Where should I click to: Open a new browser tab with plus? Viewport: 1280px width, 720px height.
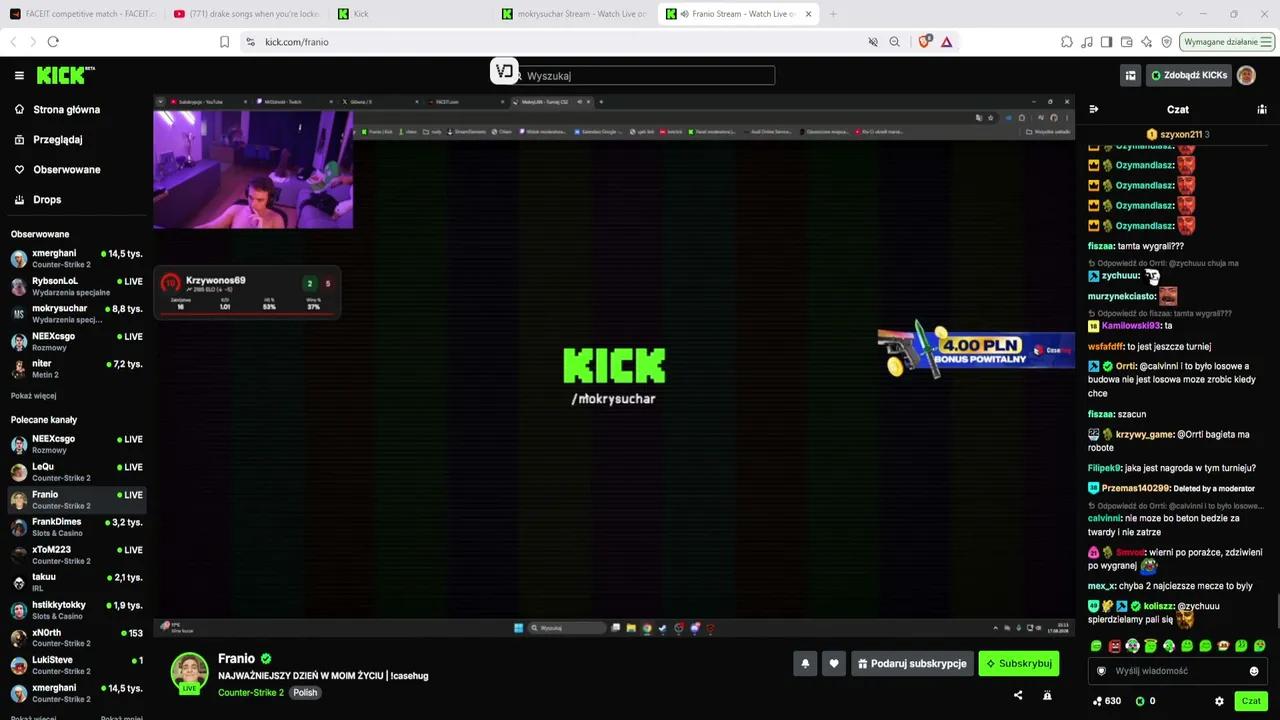click(x=833, y=14)
